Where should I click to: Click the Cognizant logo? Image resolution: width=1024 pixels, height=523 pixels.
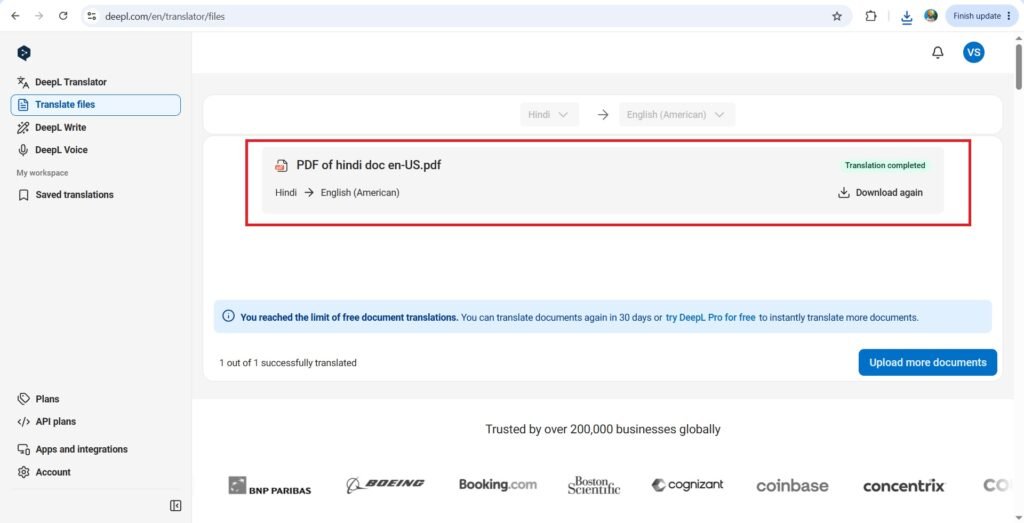pyautogui.click(x=688, y=485)
